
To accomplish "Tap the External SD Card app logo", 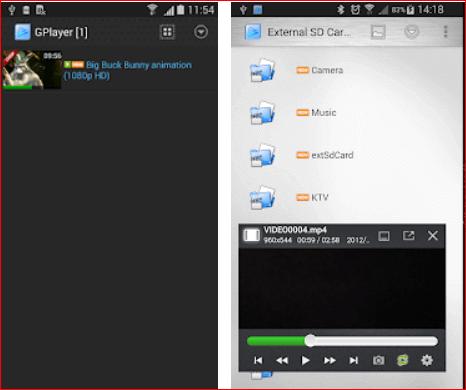I will (253, 32).
